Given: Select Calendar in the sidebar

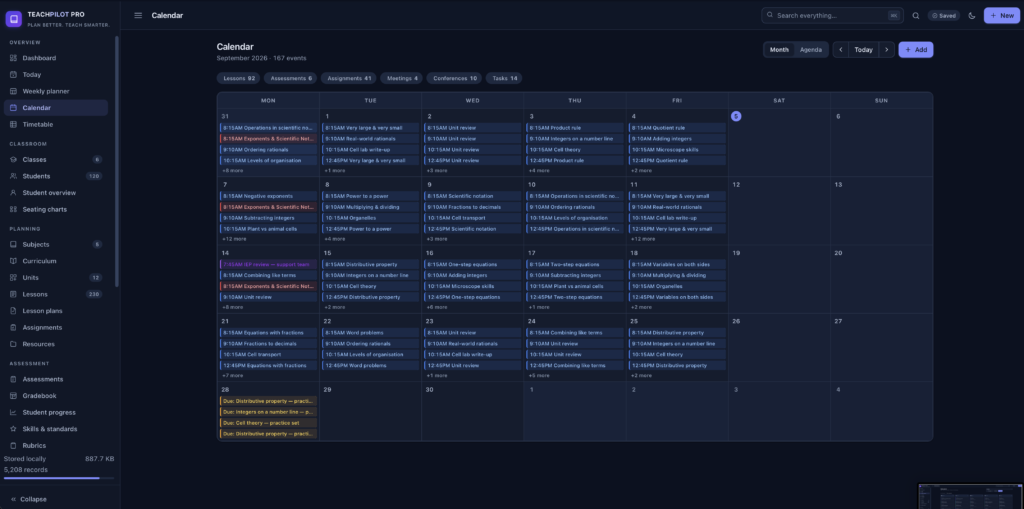Looking at the screenshot, I should (56, 108).
